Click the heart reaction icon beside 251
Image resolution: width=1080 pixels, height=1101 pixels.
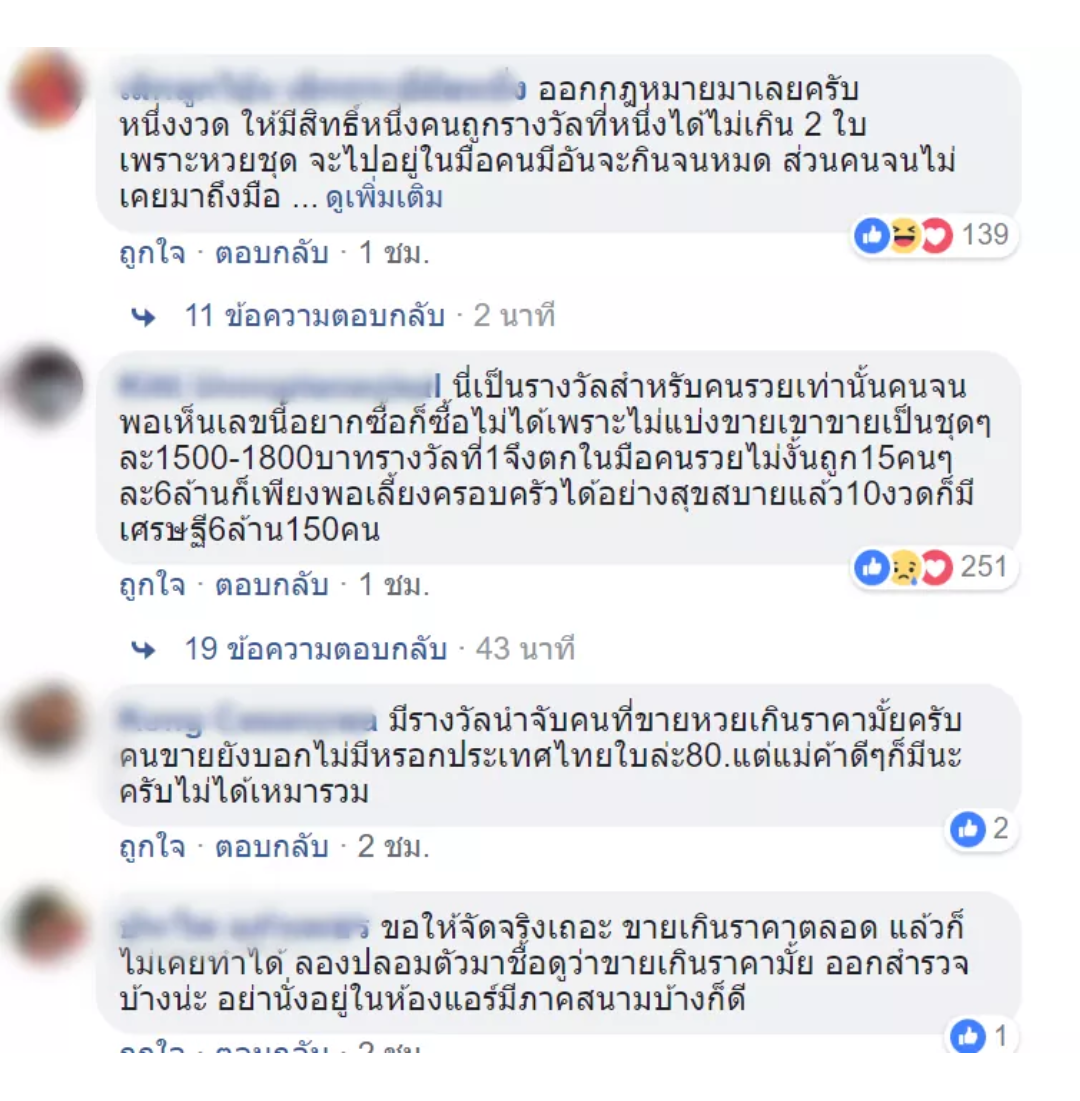pyautogui.click(x=936, y=567)
